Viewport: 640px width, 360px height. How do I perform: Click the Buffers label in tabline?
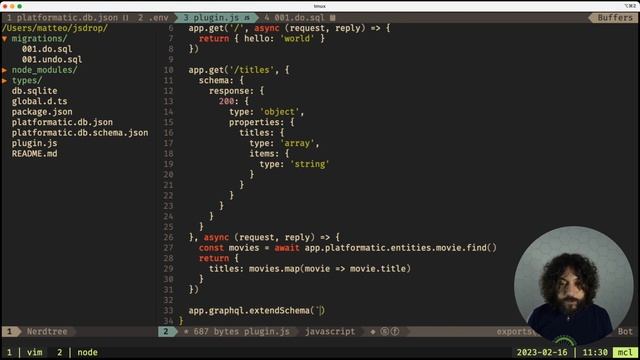click(x=615, y=18)
